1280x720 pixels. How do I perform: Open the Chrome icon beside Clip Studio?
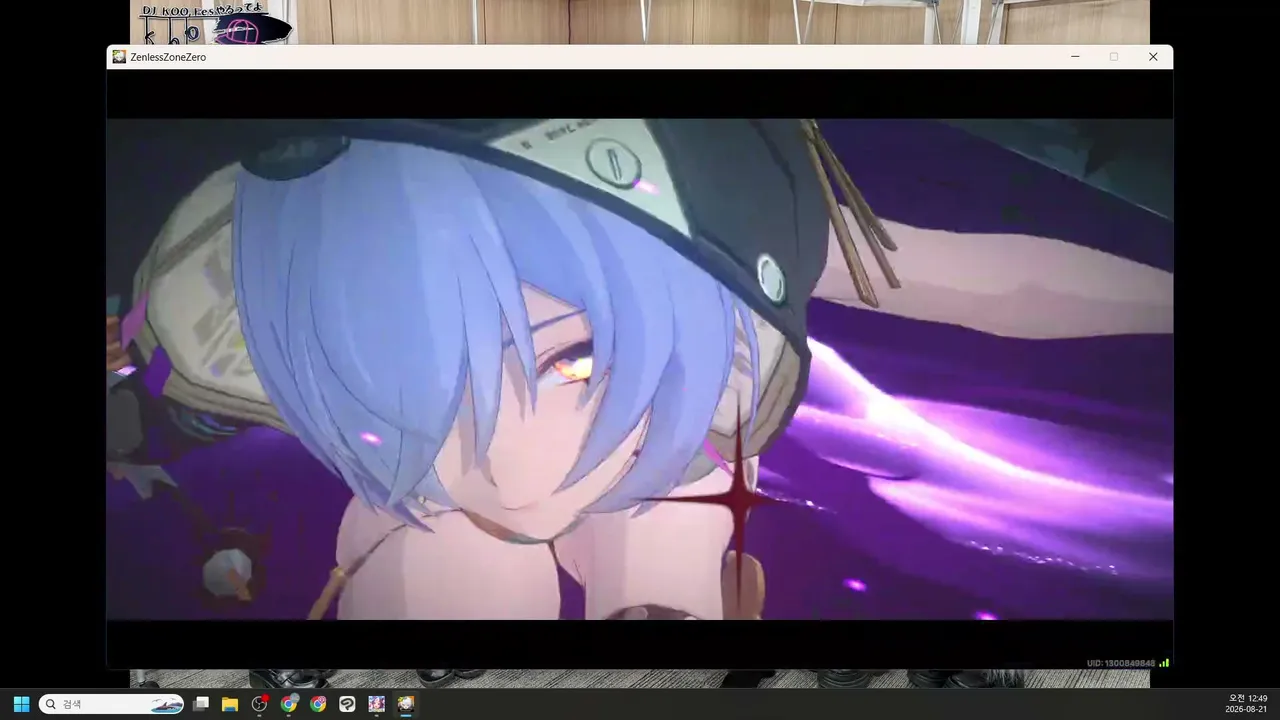tap(318, 704)
